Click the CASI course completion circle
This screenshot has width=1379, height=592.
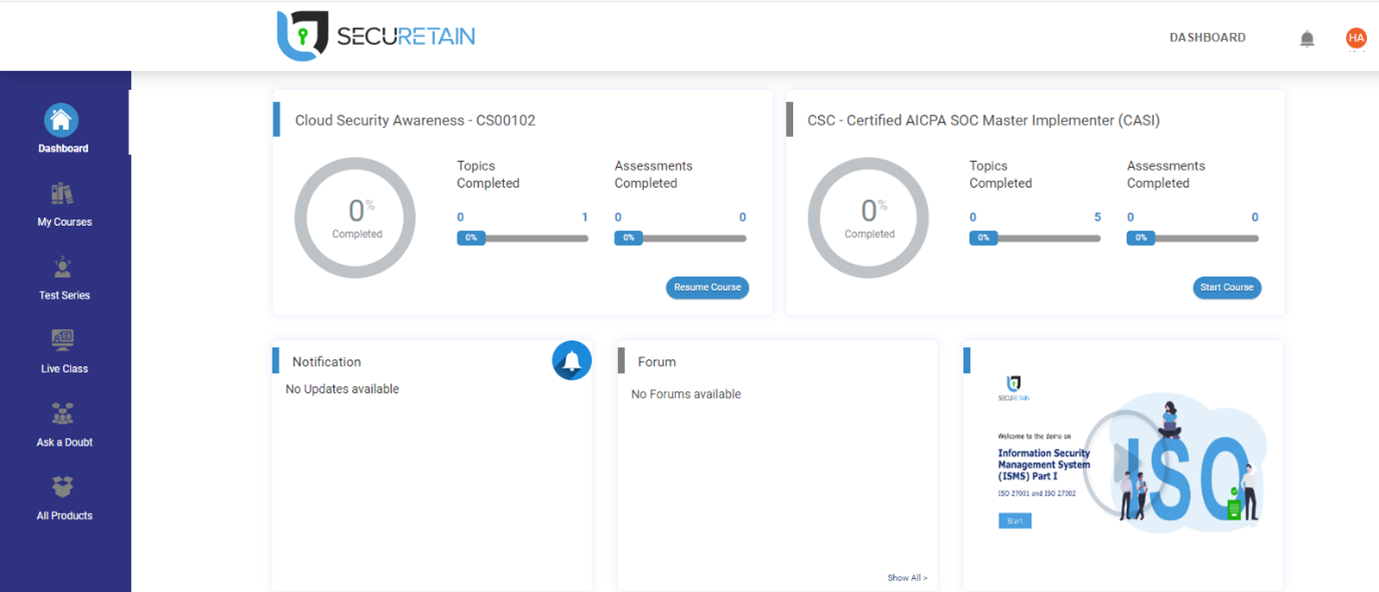[868, 218]
